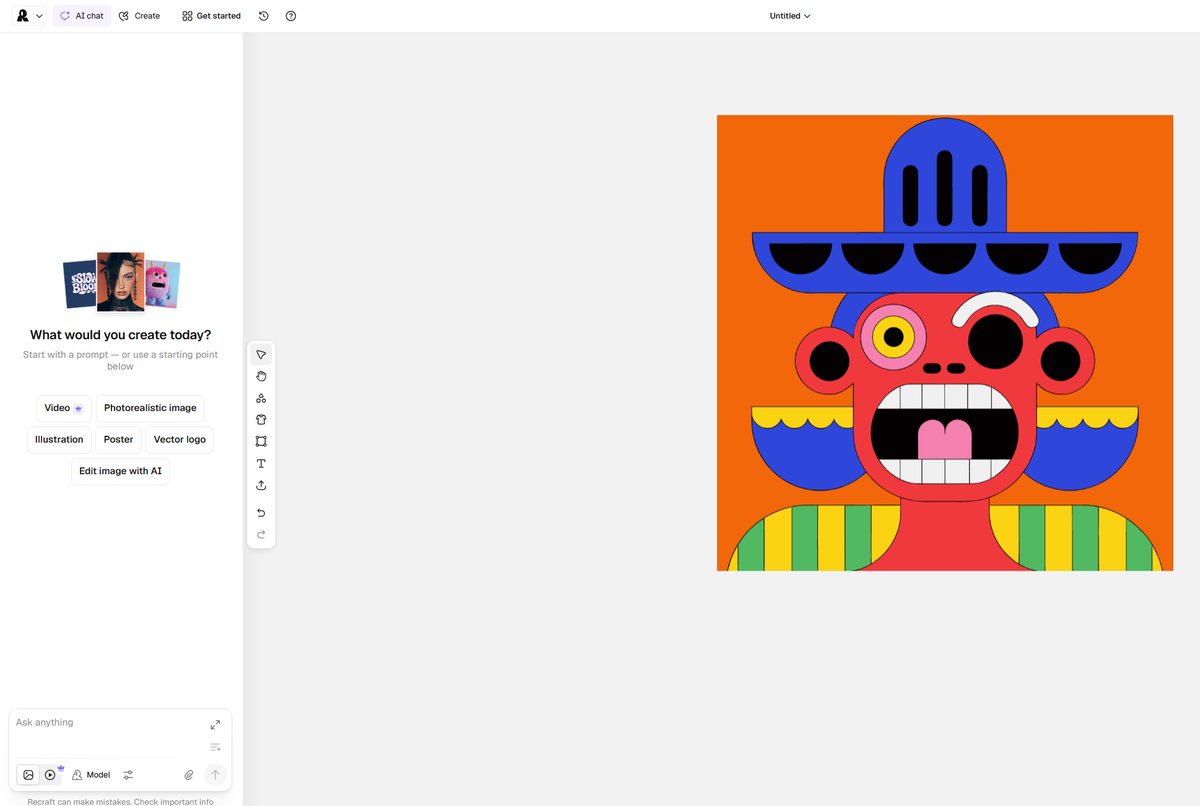Choose the Photorealistic image starting point
This screenshot has width=1200, height=806.
click(150, 408)
